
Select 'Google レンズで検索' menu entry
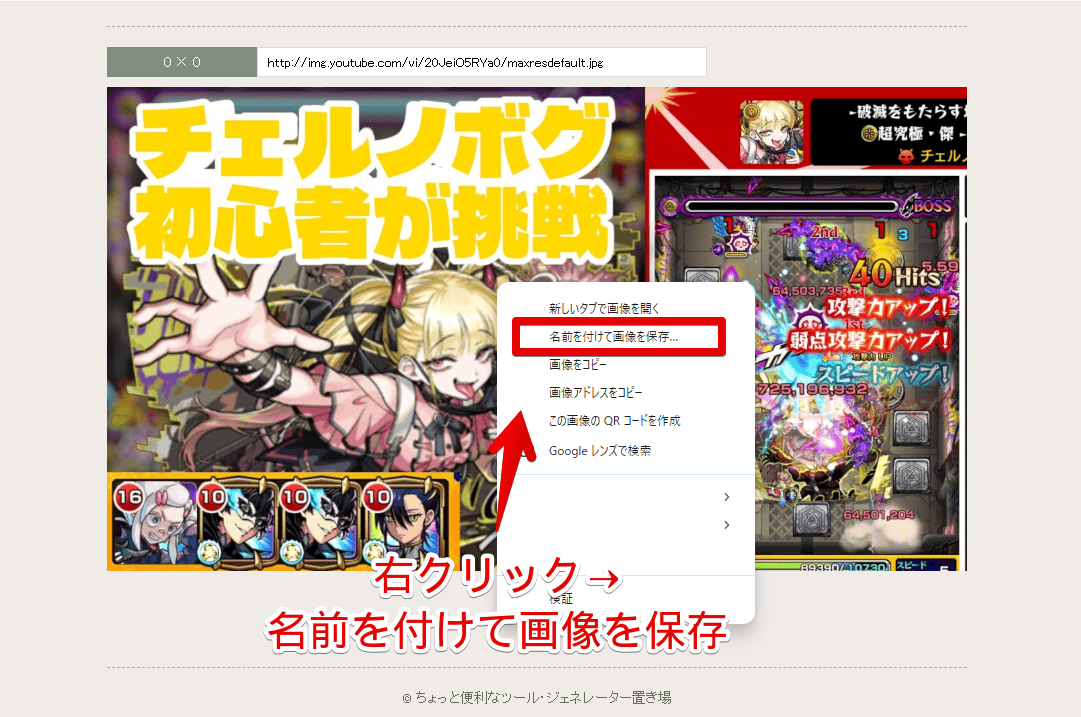click(x=600, y=451)
